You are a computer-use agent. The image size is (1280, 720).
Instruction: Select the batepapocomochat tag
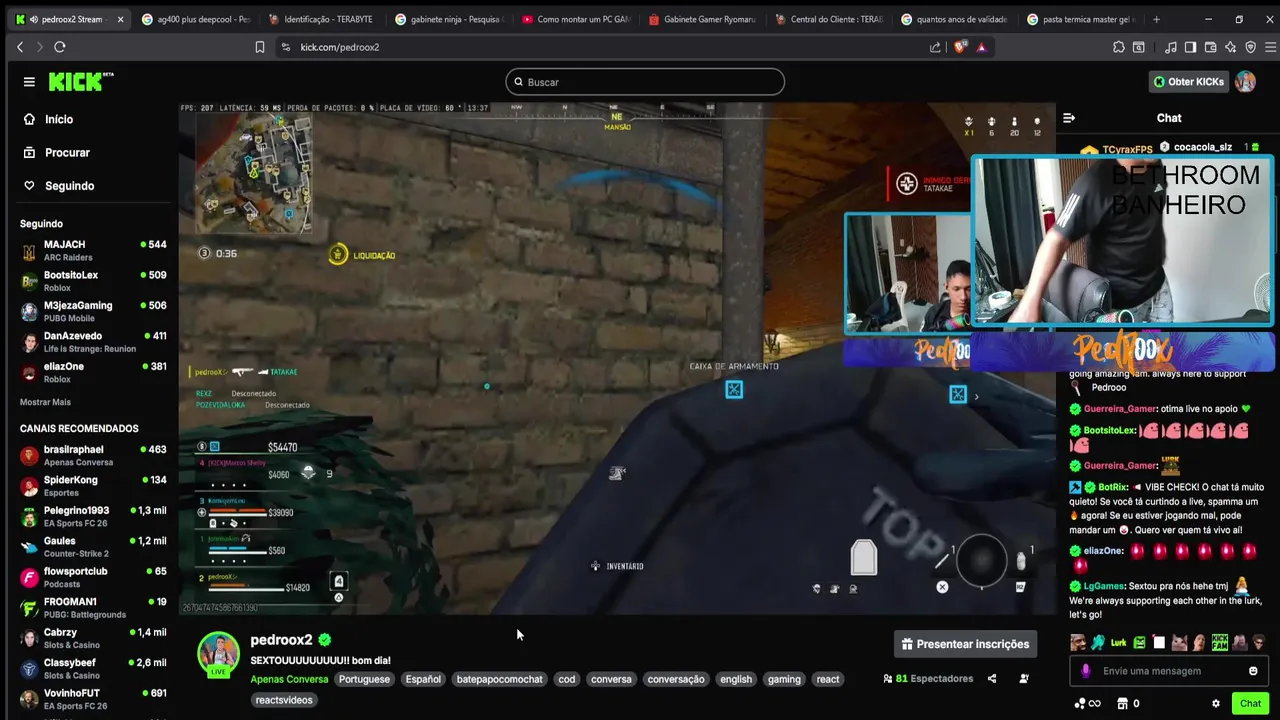coord(499,679)
